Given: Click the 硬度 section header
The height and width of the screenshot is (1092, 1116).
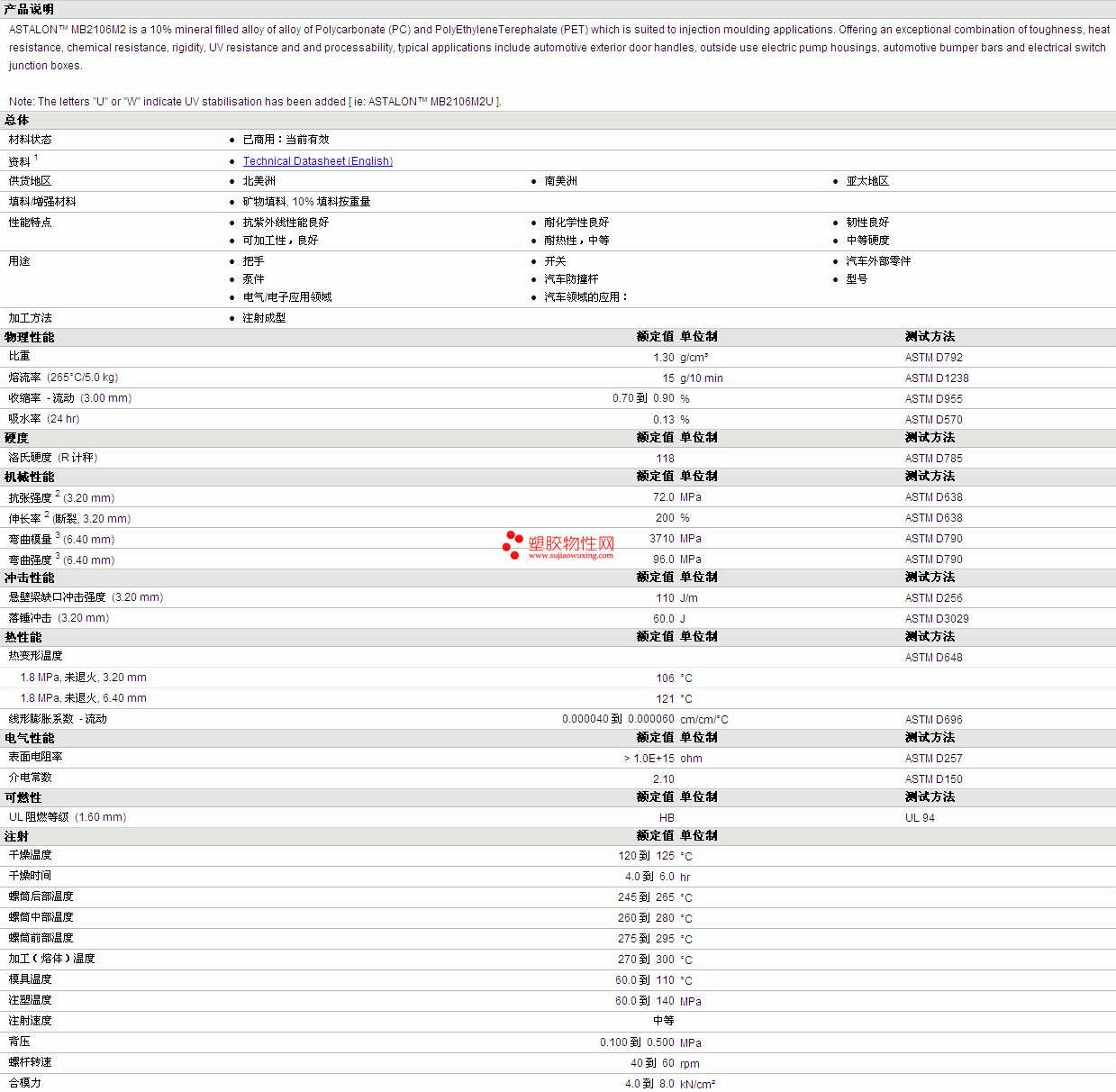Looking at the screenshot, I should (x=17, y=438).
